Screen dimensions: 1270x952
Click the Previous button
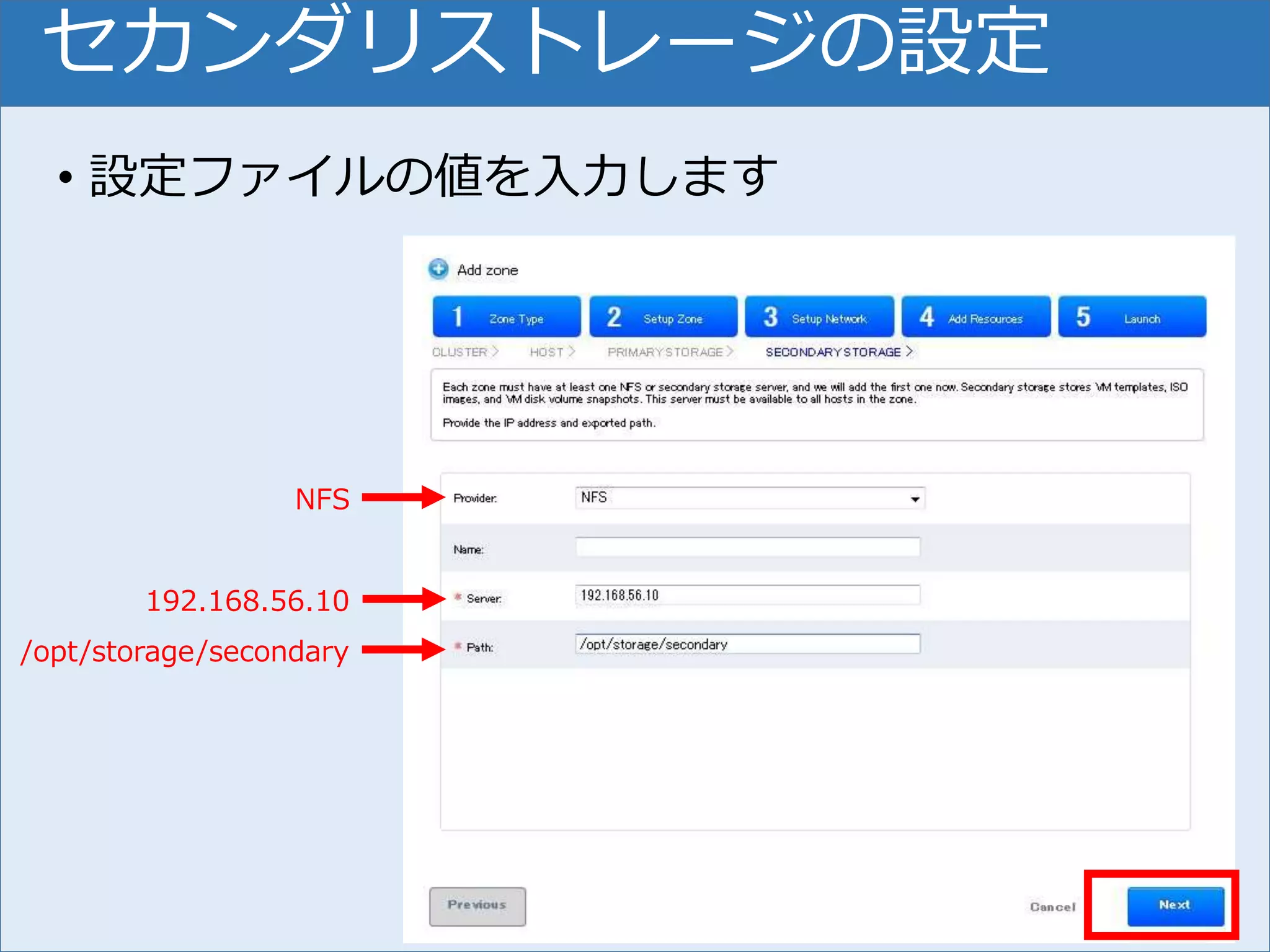coord(477,906)
